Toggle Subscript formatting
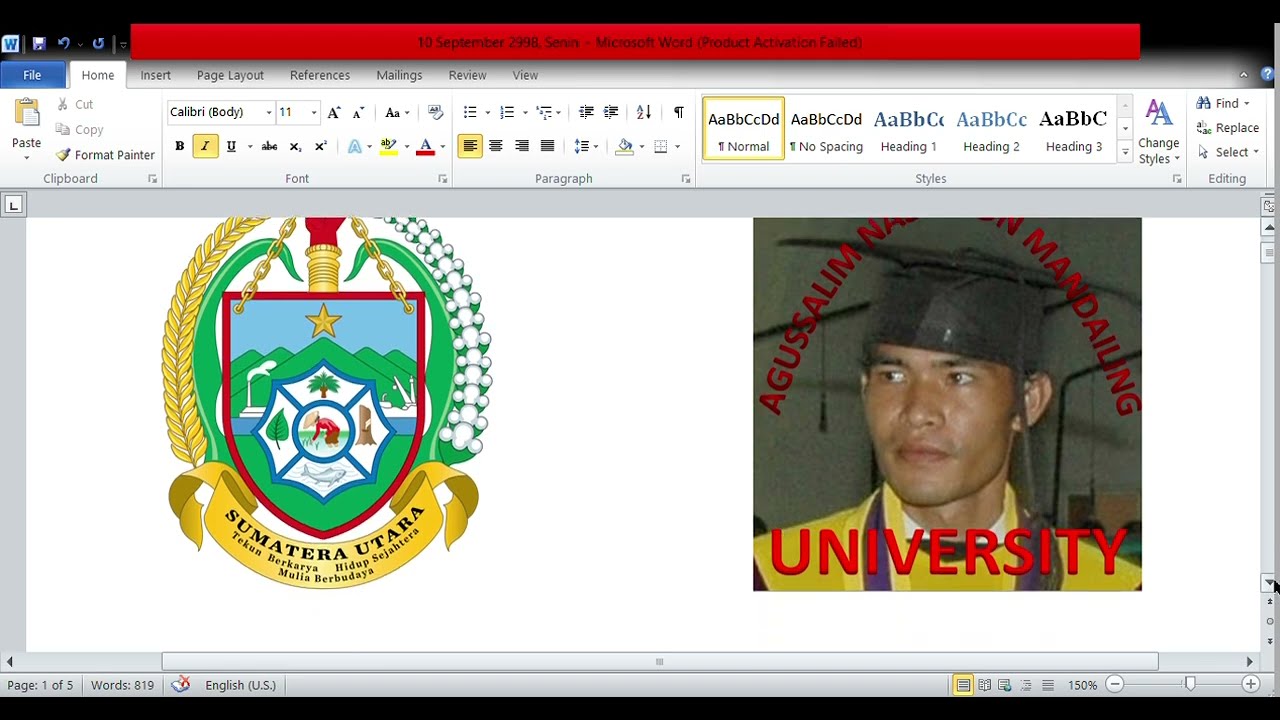 [295, 146]
